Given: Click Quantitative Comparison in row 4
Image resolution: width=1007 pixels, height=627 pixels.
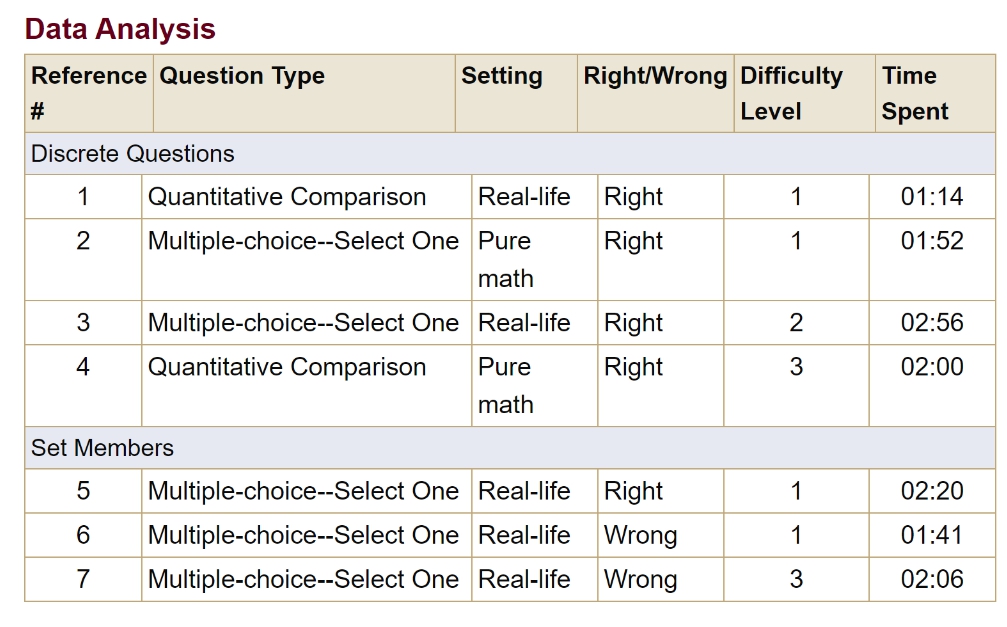Looking at the screenshot, I should point(287,367).
